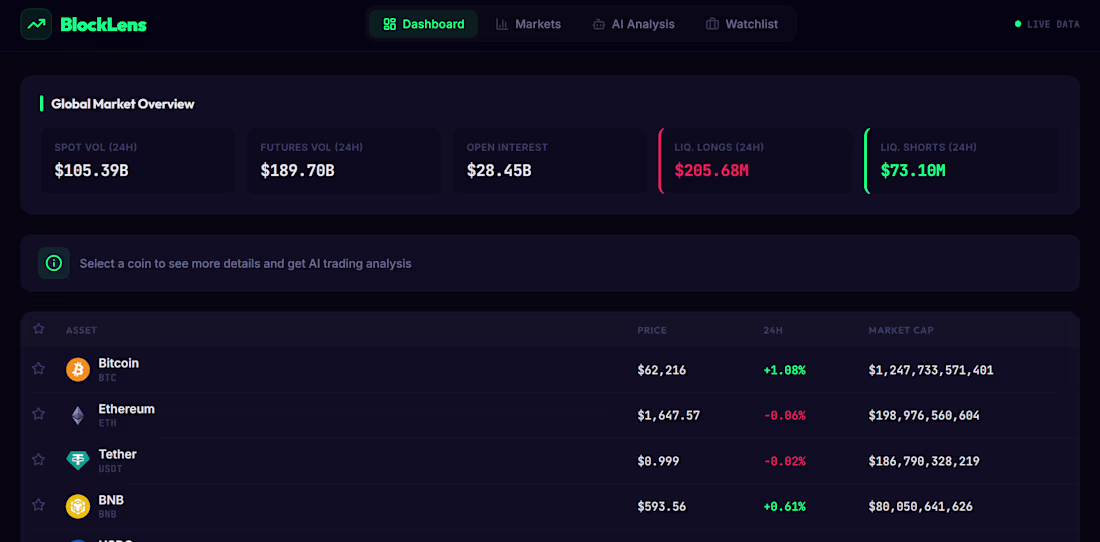
Task: Click the Open Interest $28.45B card
Action: 550,161
